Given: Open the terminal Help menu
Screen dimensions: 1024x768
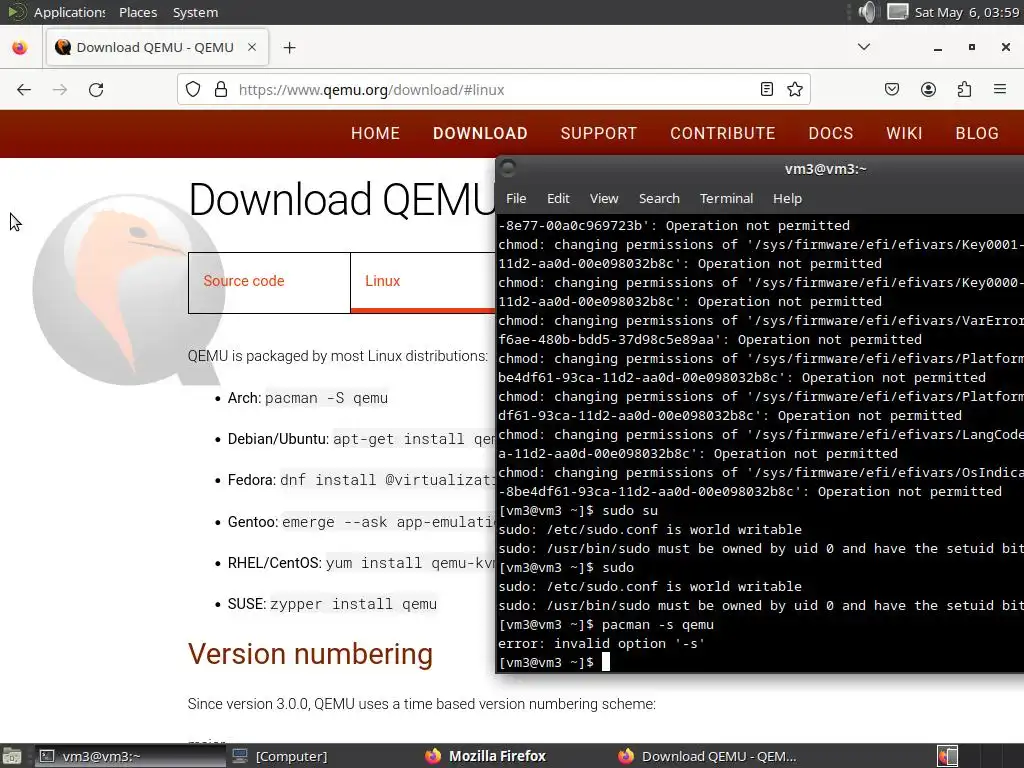Looking at the screenshot, I should [787, 199].
